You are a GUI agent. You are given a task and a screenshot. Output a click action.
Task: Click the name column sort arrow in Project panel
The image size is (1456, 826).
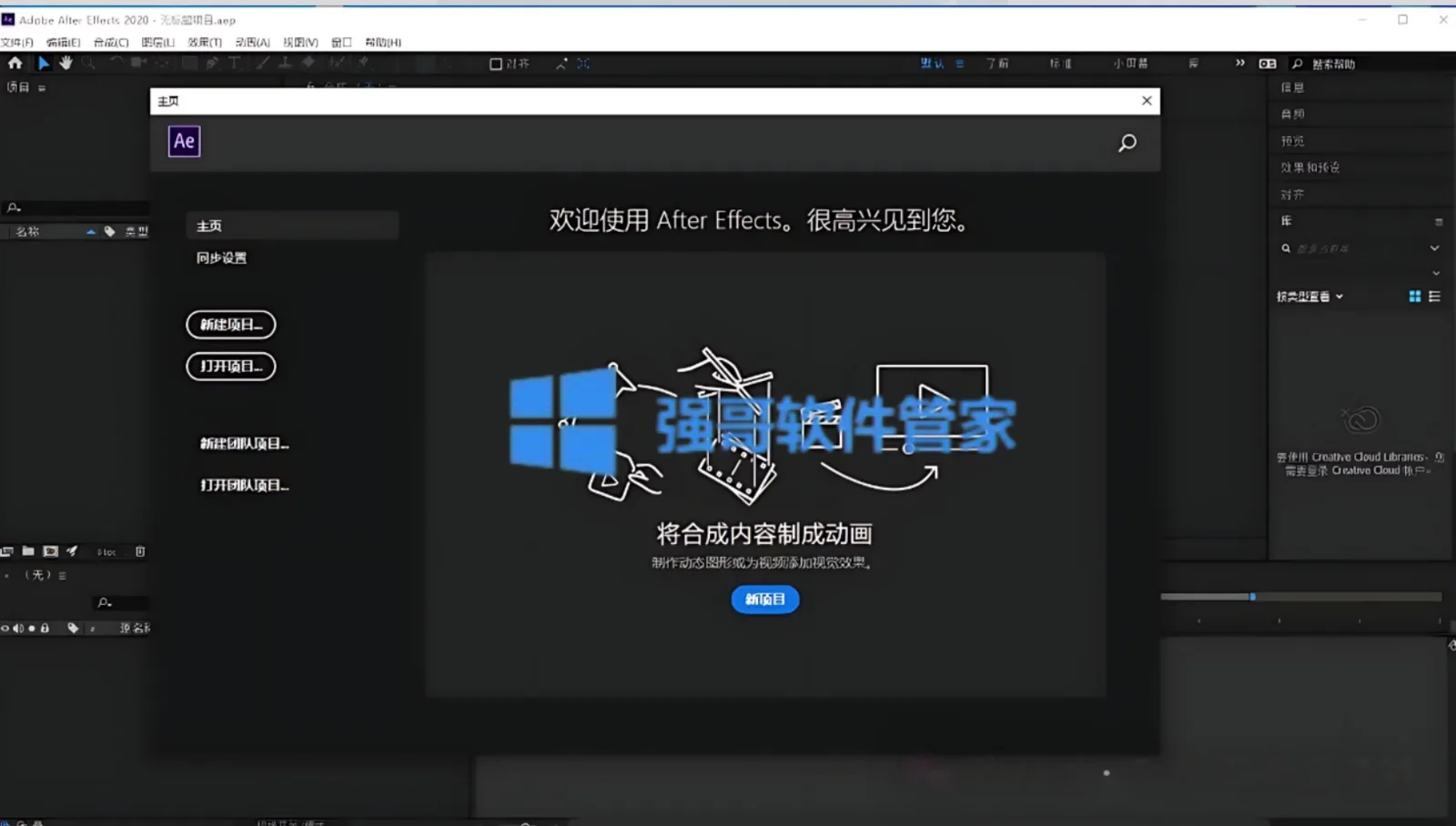91,232
